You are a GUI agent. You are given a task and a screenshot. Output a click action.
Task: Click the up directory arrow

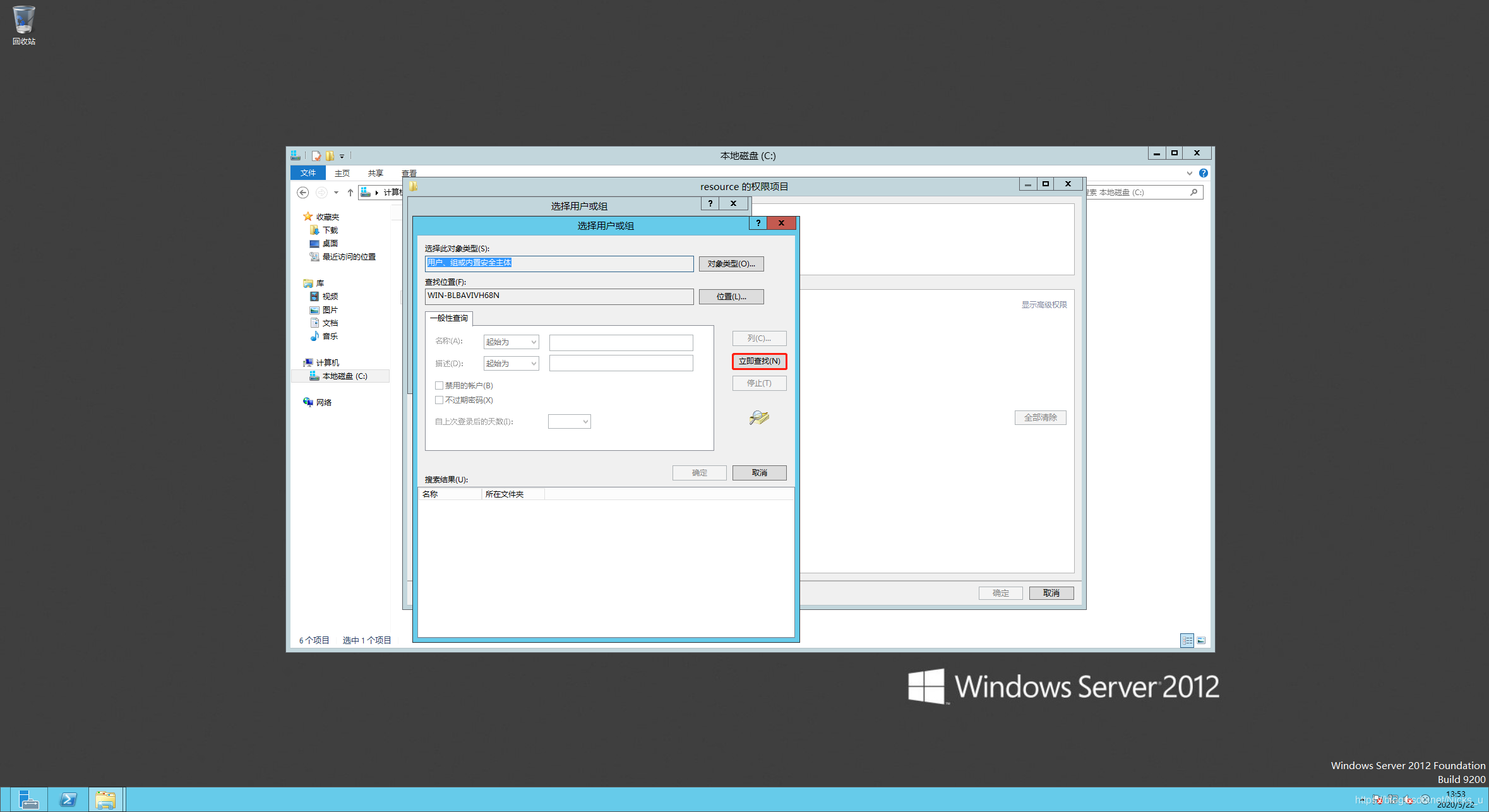(x=350, y=193)
